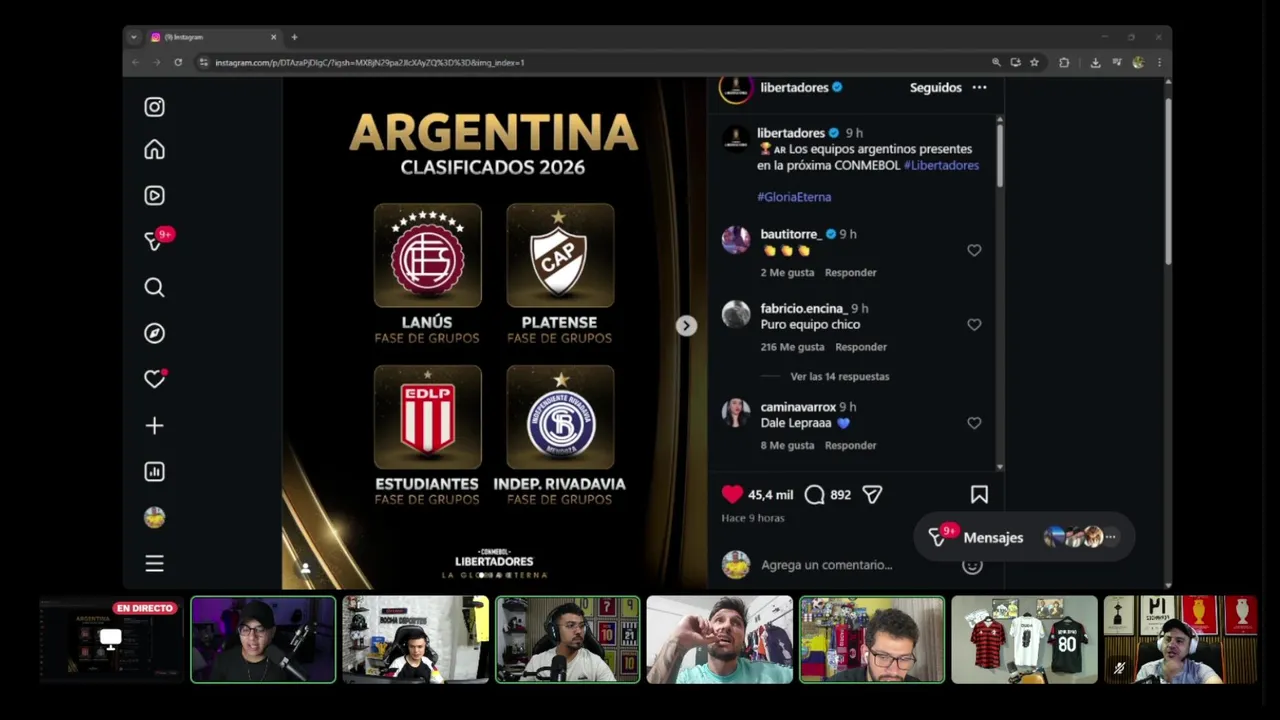Viewport: 1280px width, 720px height.
Task: Advance to next carousel image
Action: [x=686, y=326]
